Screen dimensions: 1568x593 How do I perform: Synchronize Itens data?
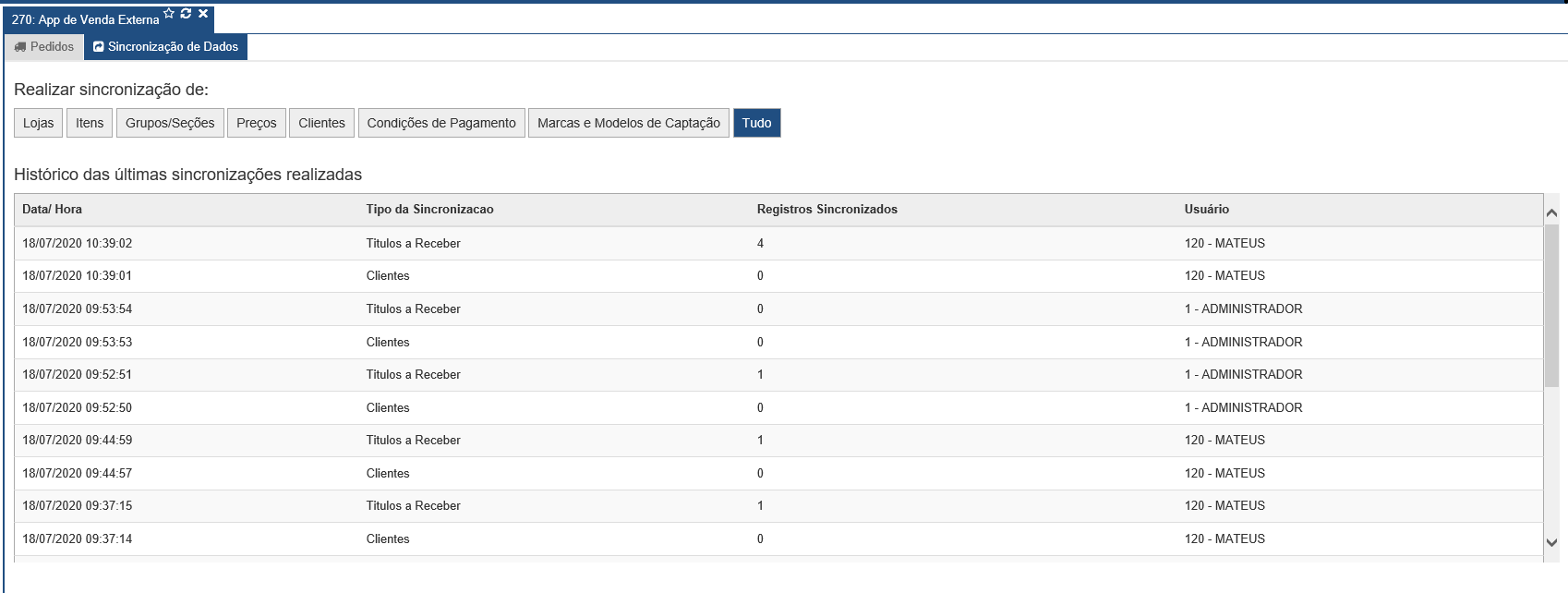pyautogui.click(x=90, y=123)
